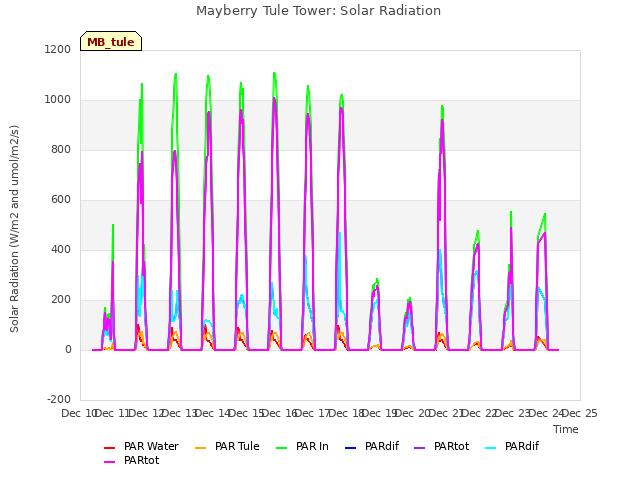Click the chart title 'Mayberry Tule Tower: Solar Radiation'
640x480 pixels.
coord(318,11)
